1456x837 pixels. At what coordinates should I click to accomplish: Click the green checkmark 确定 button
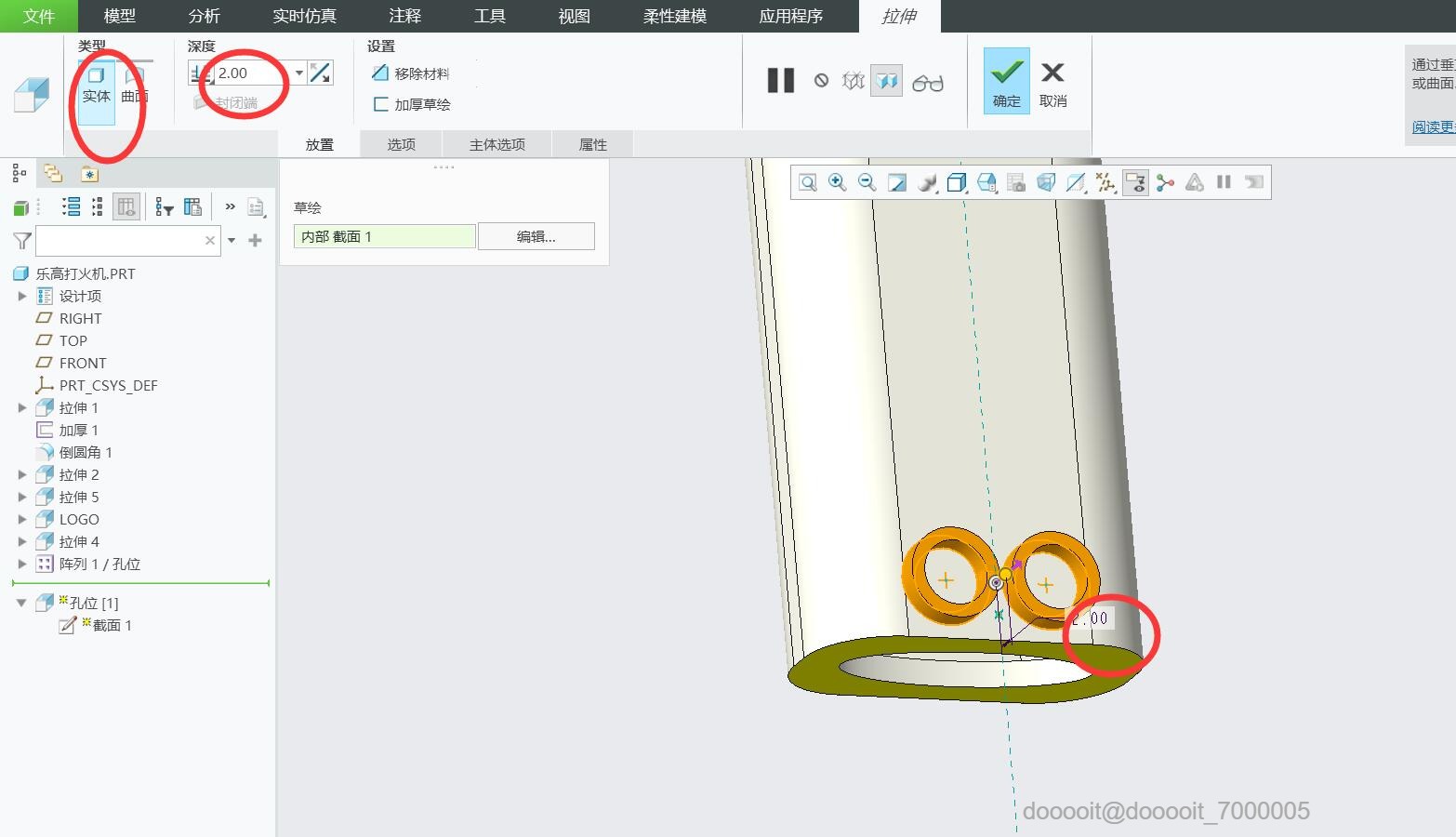[1006, 81]
